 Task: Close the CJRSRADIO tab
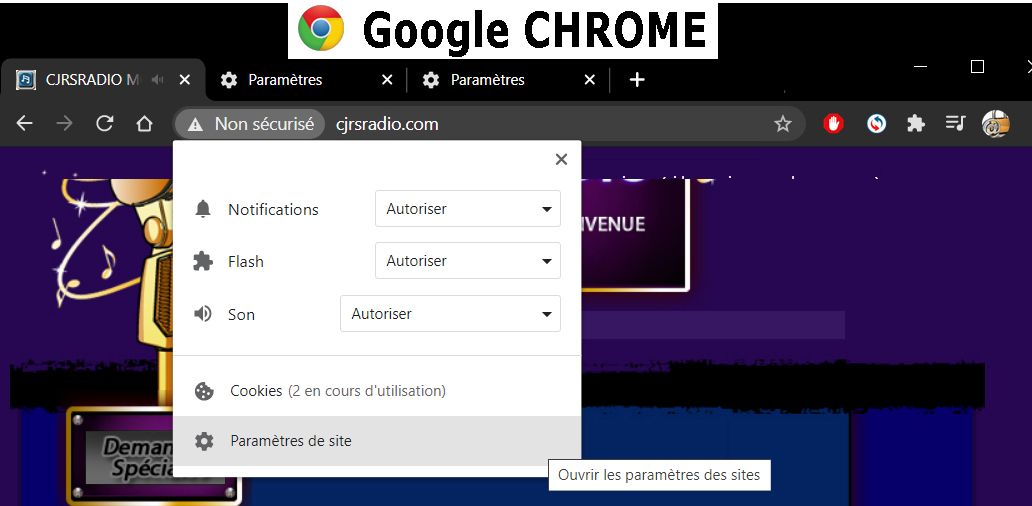[185, 80]
